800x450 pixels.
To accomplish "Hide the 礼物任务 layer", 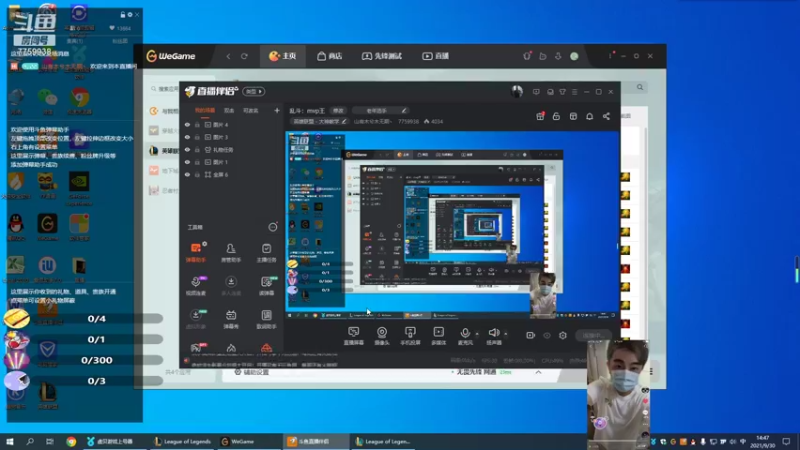I will click(x=187, y=149).
